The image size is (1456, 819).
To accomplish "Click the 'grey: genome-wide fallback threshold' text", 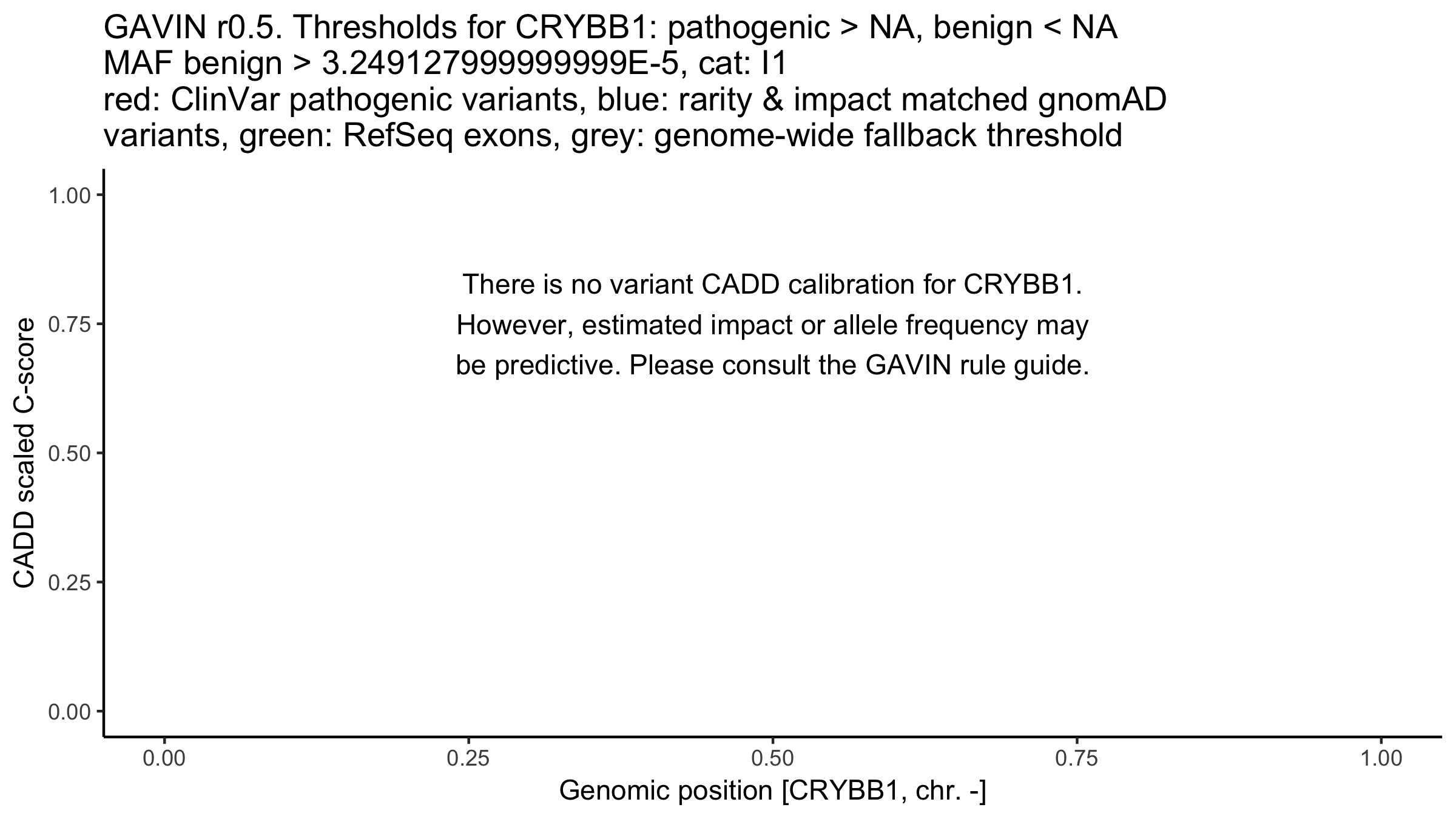I will (888, 136).
